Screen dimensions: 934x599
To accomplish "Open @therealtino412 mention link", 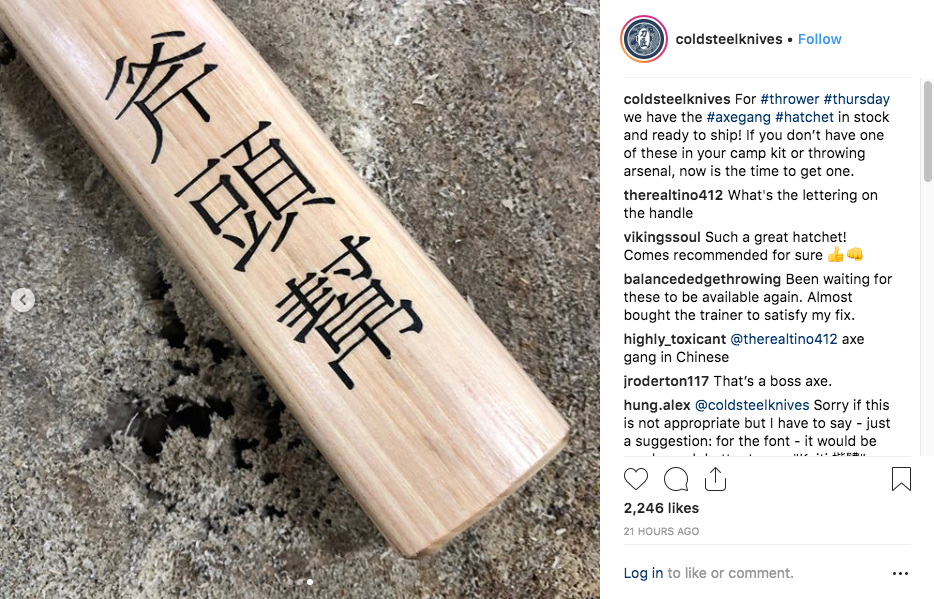I will 784,339.
